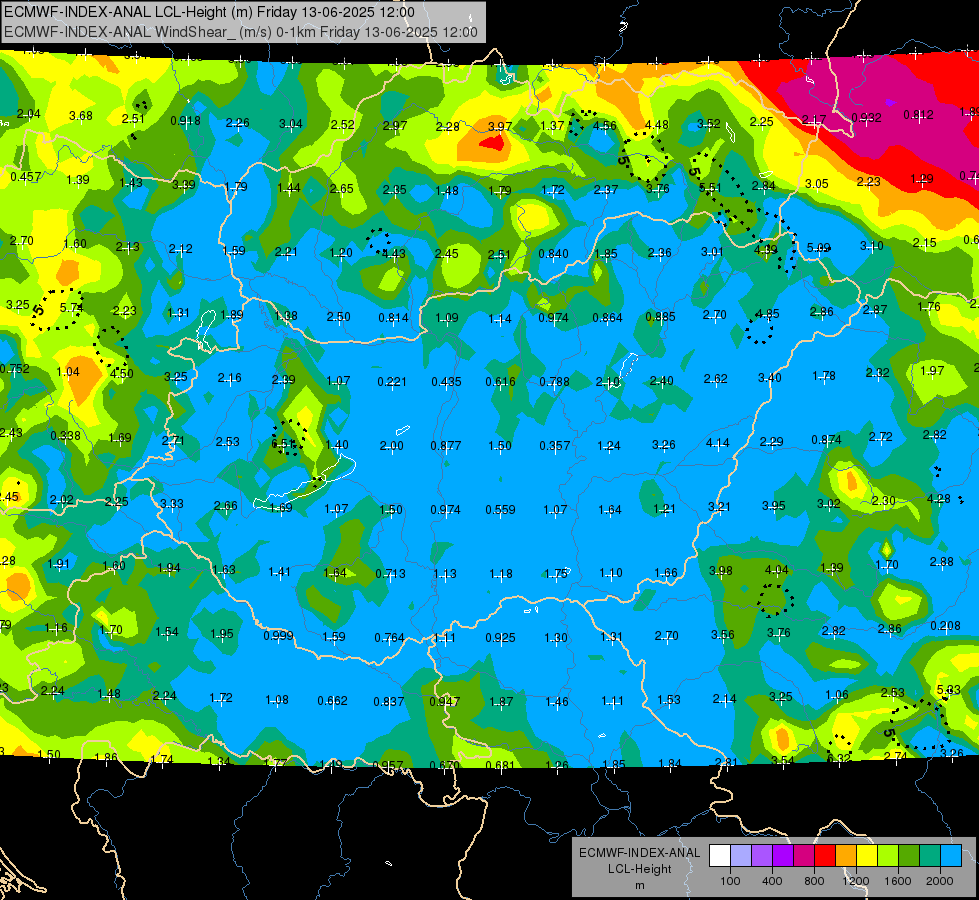Viewport: 979px width, 900px height.
Task: Click the wind shear value 0.837
Action: (389, 701)
